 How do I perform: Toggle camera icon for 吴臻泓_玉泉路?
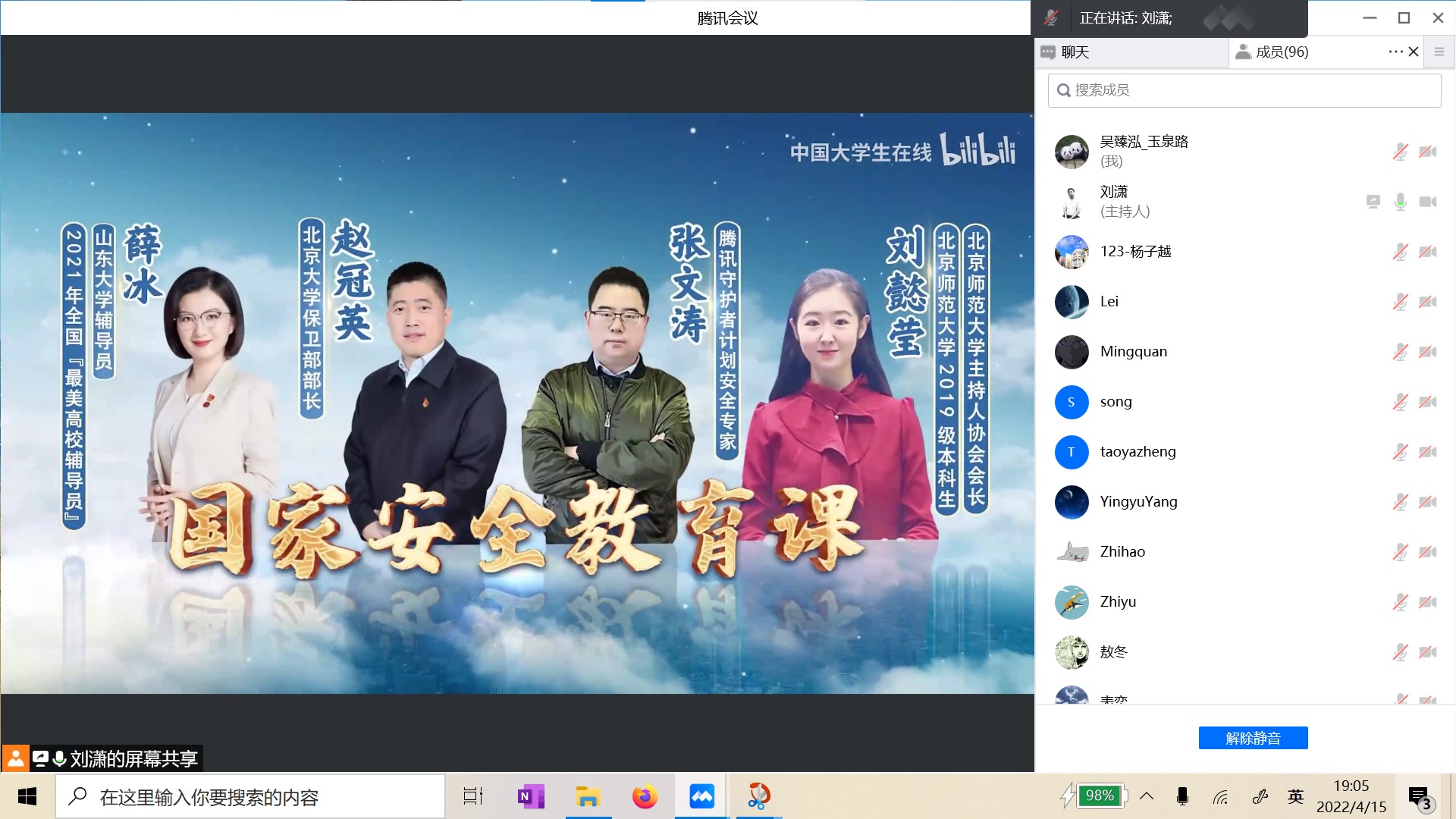click(x=1428, y=152)
